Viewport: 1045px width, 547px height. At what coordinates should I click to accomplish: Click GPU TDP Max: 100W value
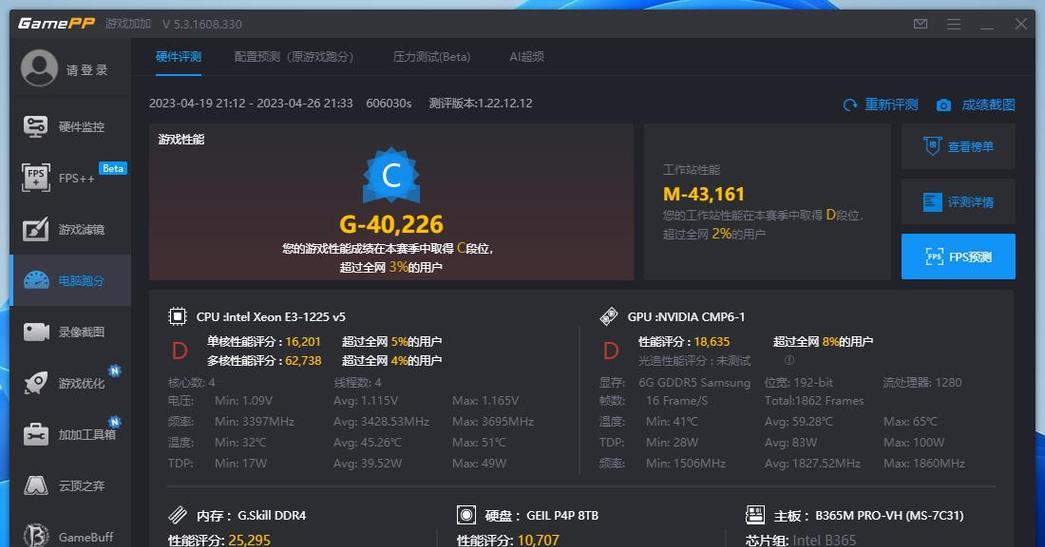914,442
